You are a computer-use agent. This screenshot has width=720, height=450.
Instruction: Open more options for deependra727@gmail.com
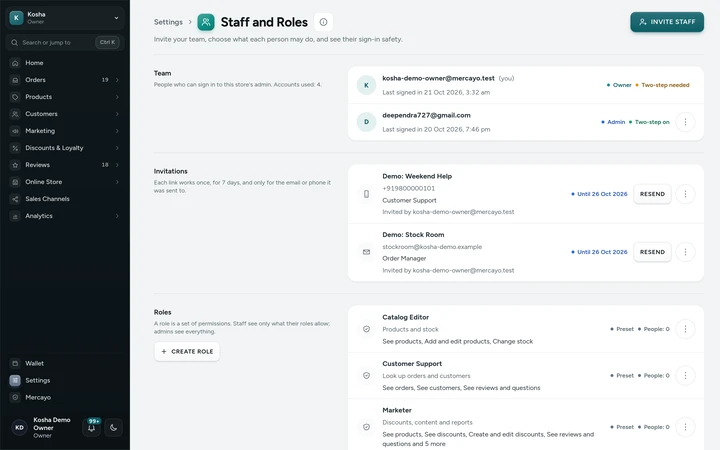[685, 122]
